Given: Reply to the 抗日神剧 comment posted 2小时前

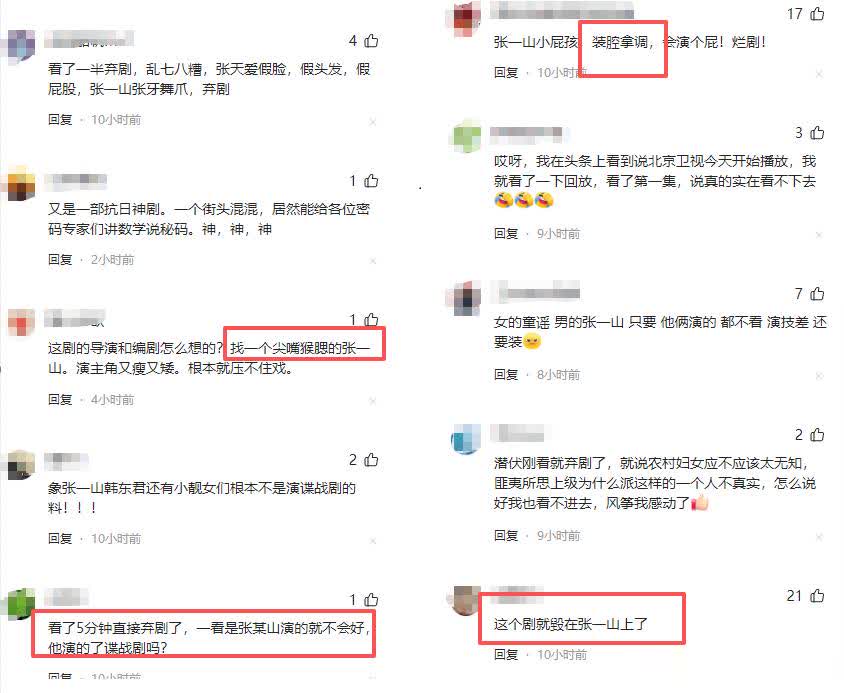Looking at the screenshot, I should coord(60,260).
